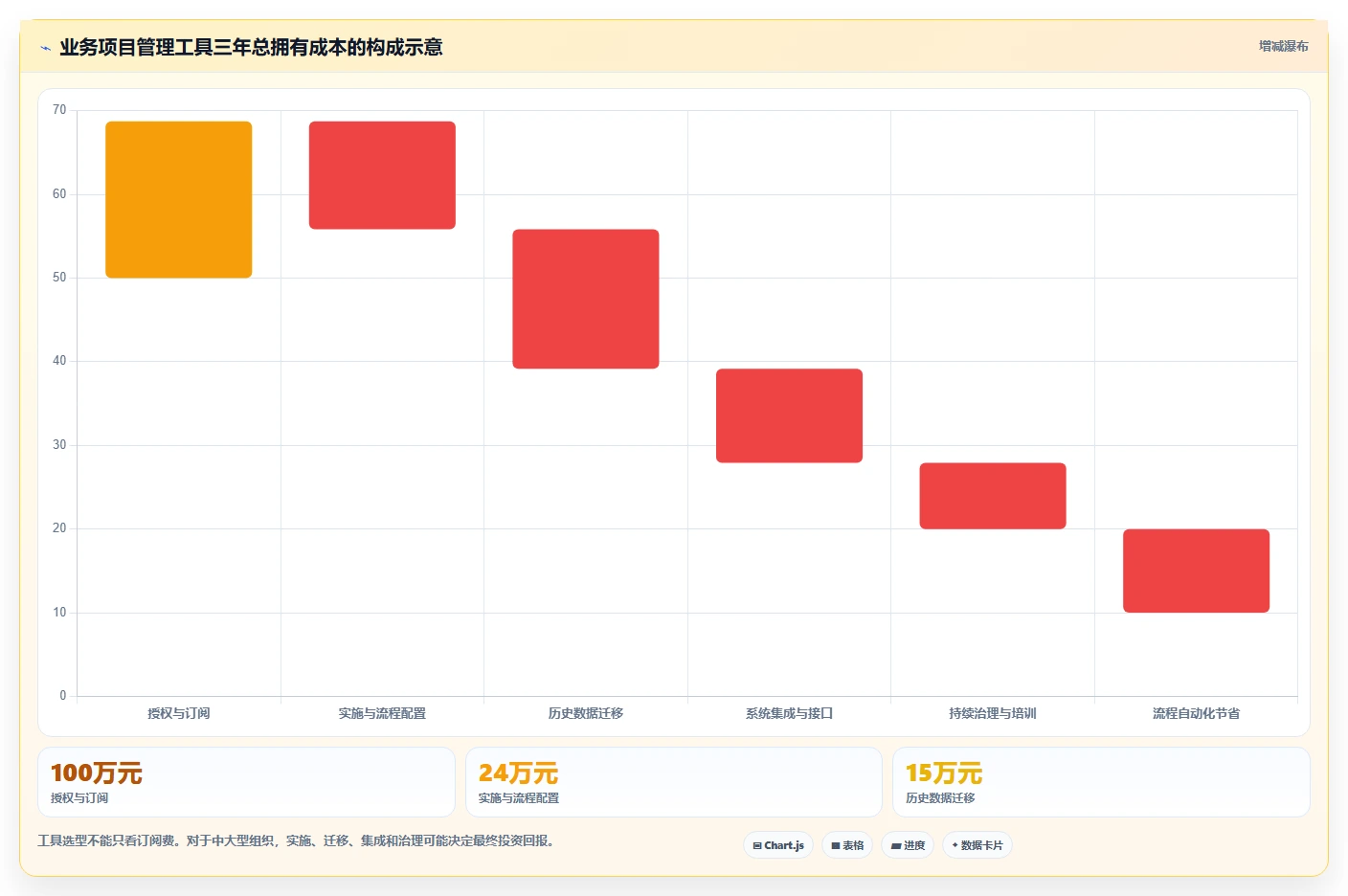Click the red bar above 实施与流程配置 axis label
Screen dimensions: 1348x896
pos(382,175)
